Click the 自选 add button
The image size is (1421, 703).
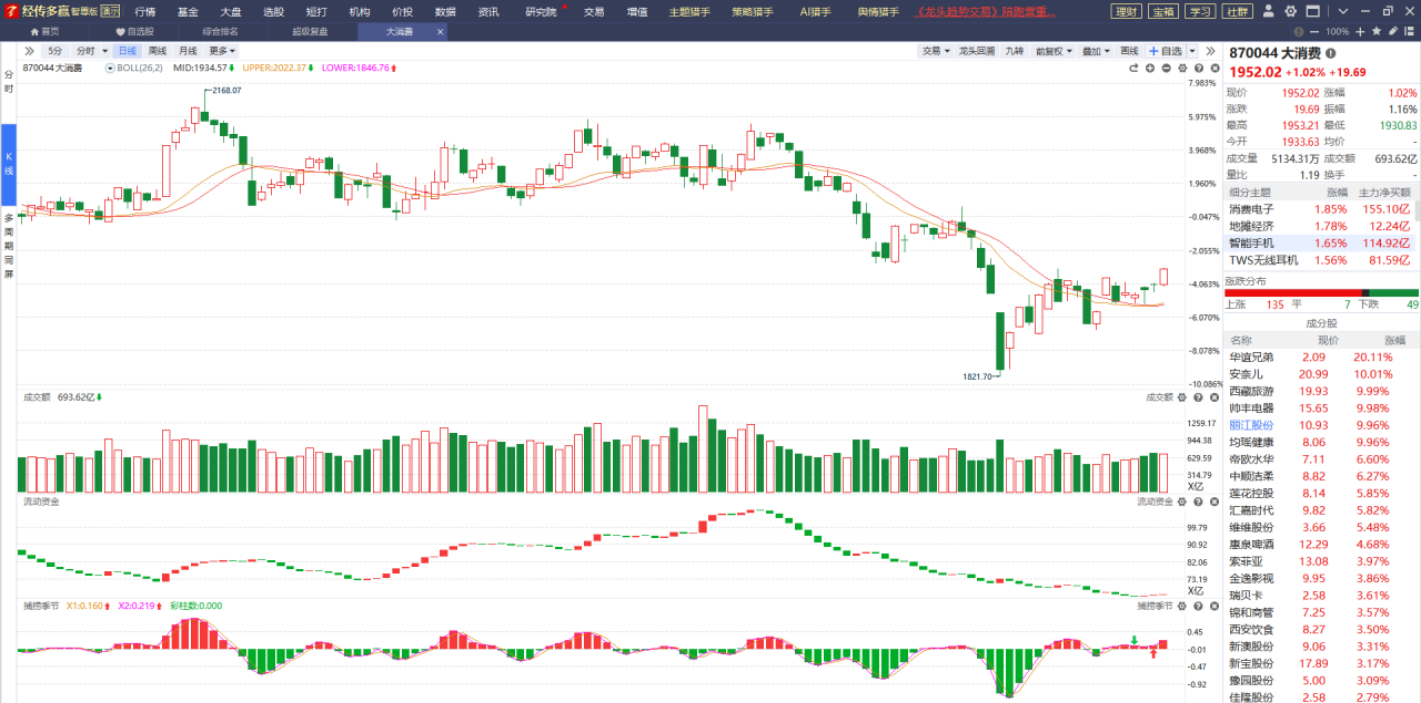click(x=1166, y=51)
